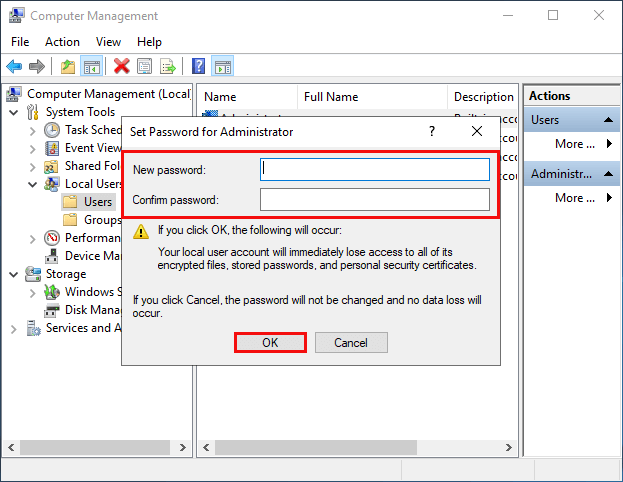623x482 pixels.
Task: Cancel the Set Password dialog
Action: click(x=351, y=343)
